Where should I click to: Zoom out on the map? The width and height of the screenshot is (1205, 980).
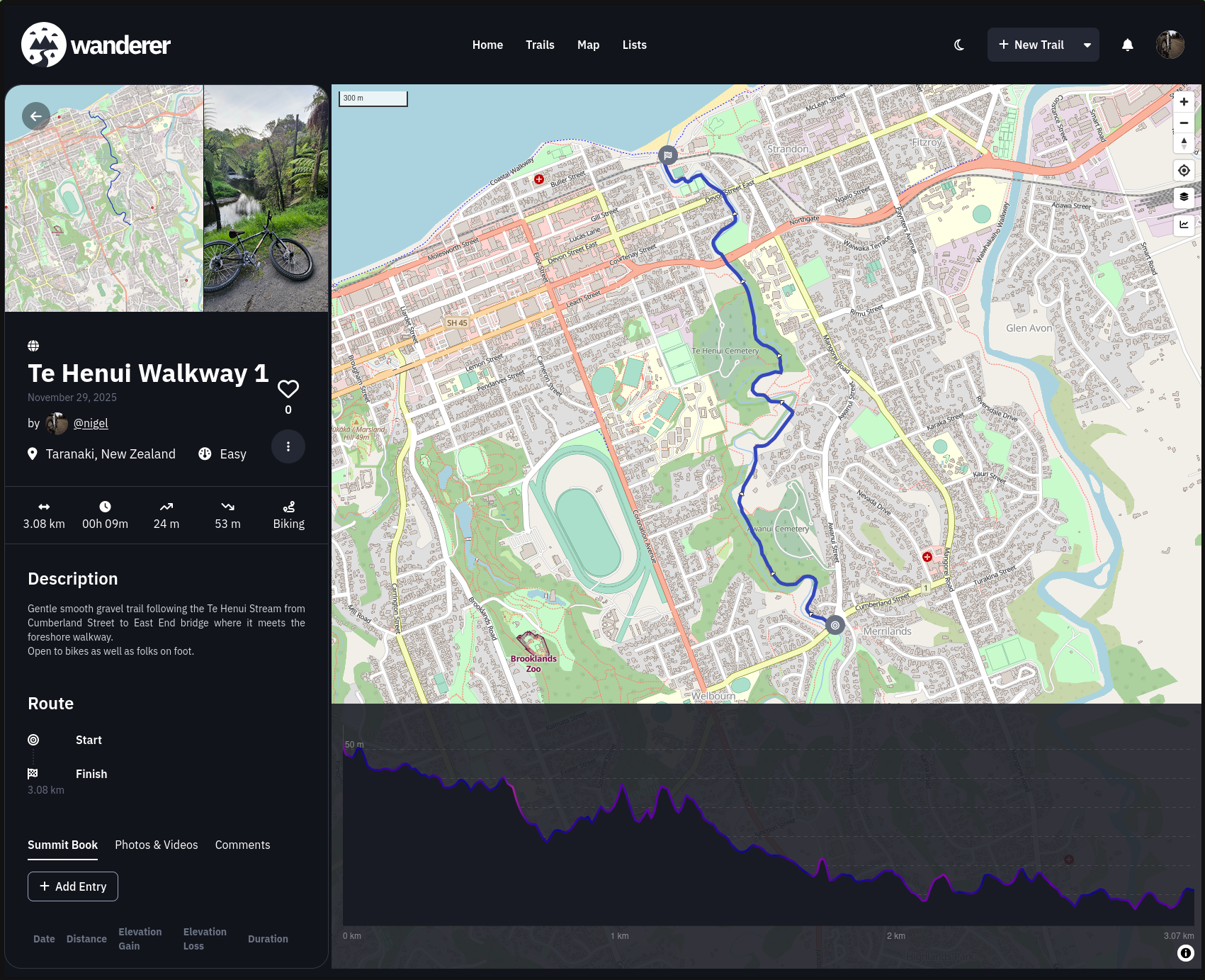(1184, 123)
